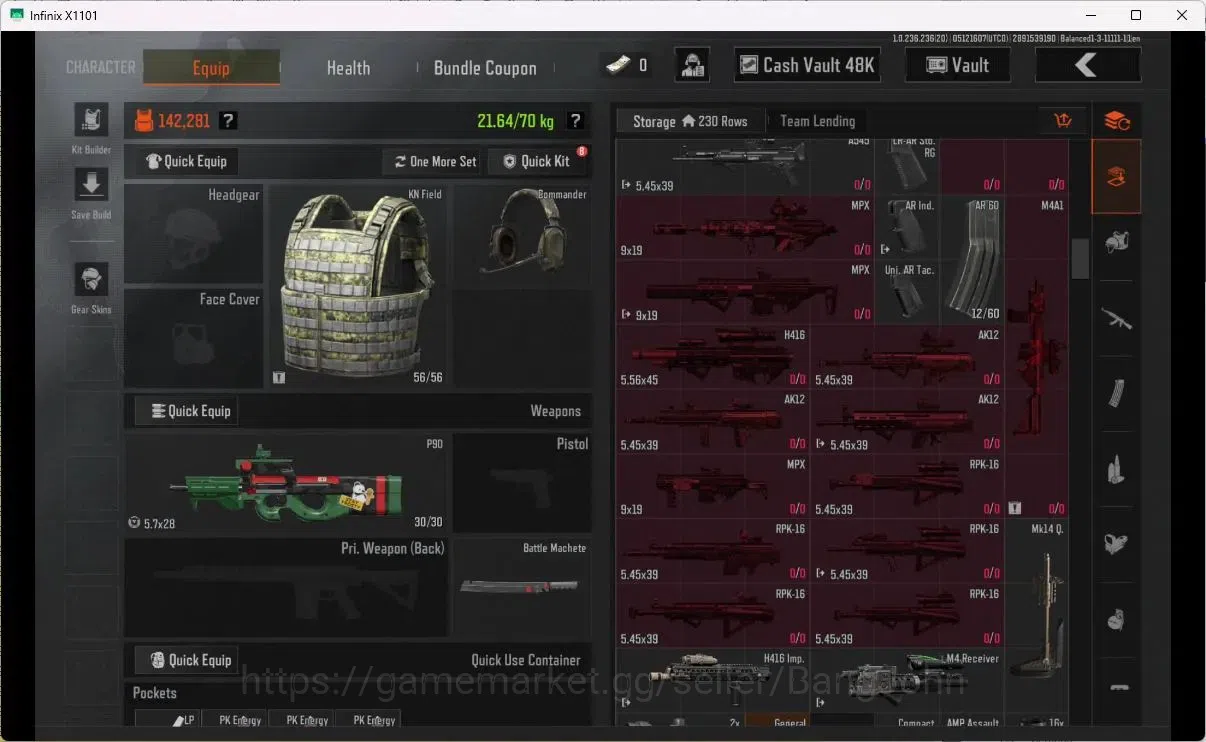Select the M4 Receiver item in storage
1206x742 pixels.
(907, 680)
